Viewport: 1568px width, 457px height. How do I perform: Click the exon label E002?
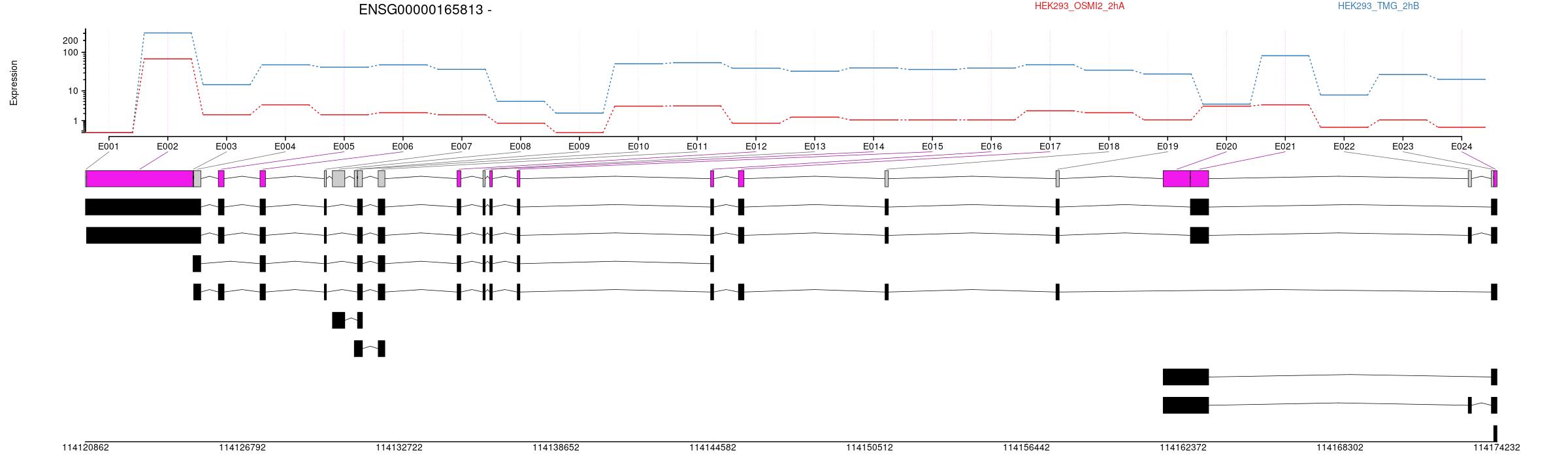coord(167,147)
